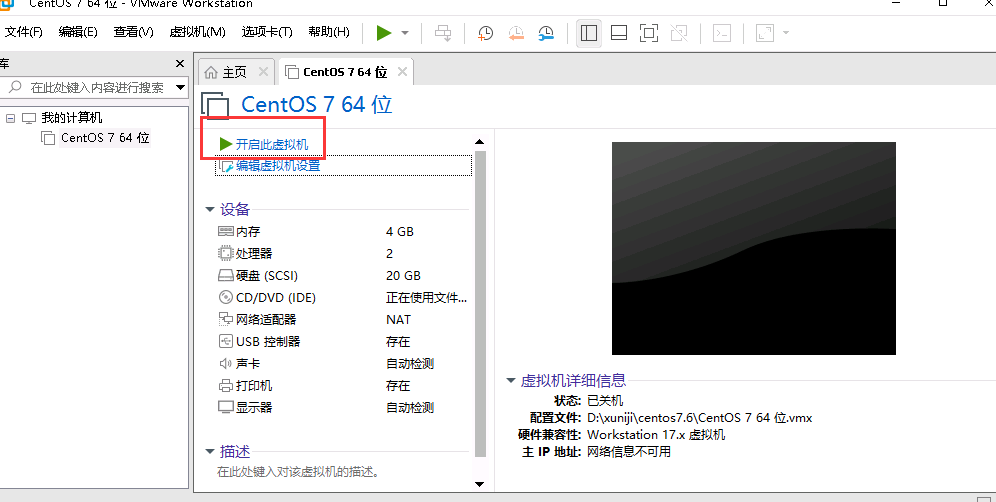Click the device panel vertical scrollbar thumb
The height and width of the screenshot is (502, 996).
pyautogui.click(x=480, y=304)
